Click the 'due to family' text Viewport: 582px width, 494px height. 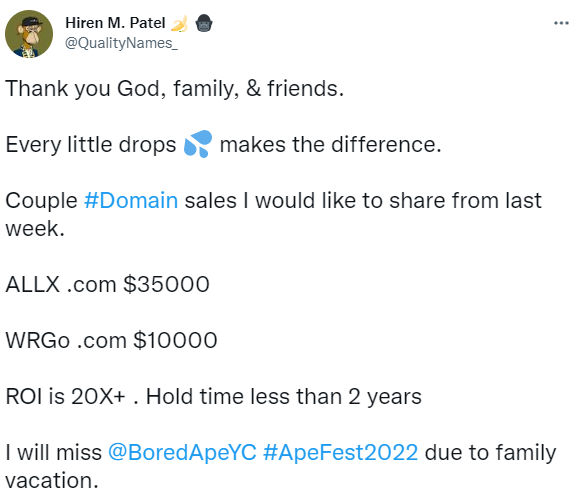pos(490,453)
